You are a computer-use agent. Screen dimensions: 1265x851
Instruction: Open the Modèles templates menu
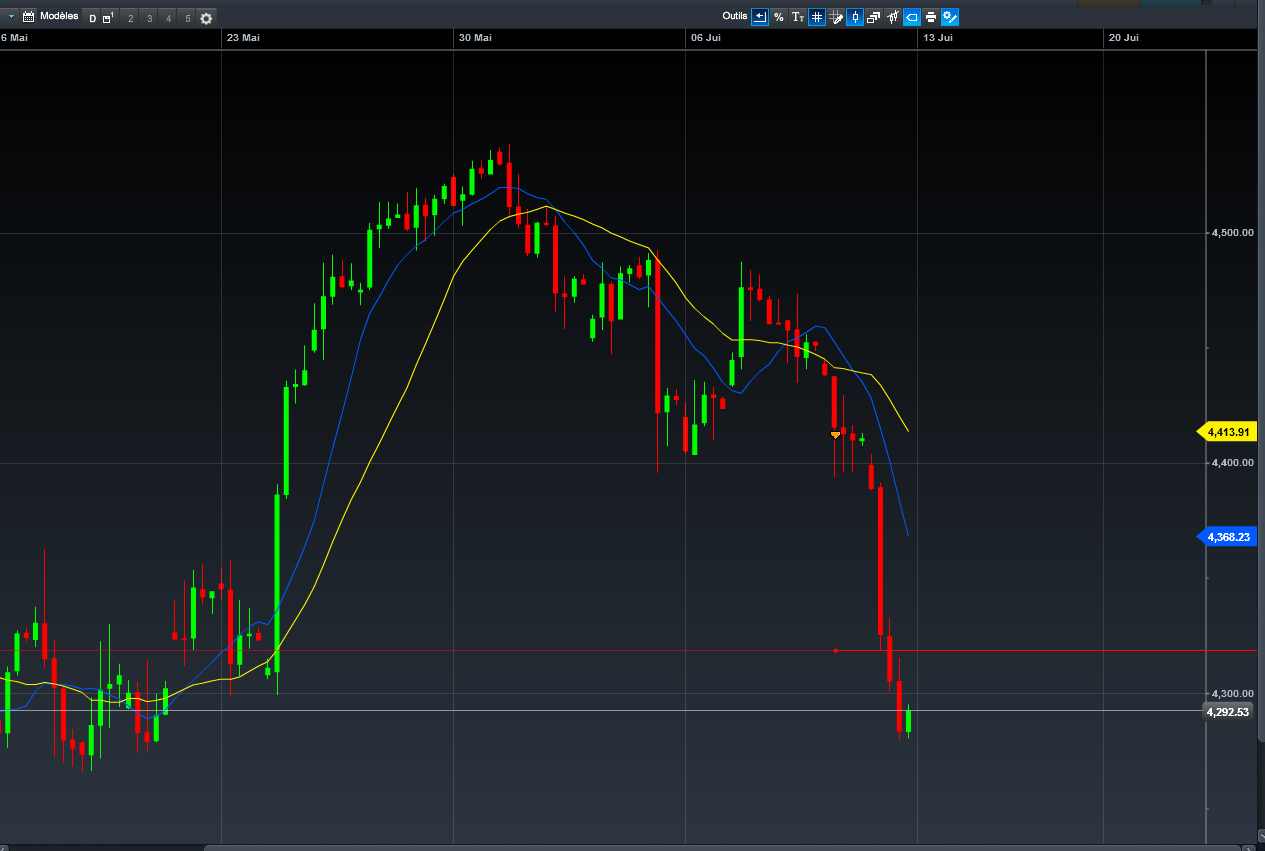point(59,16)
